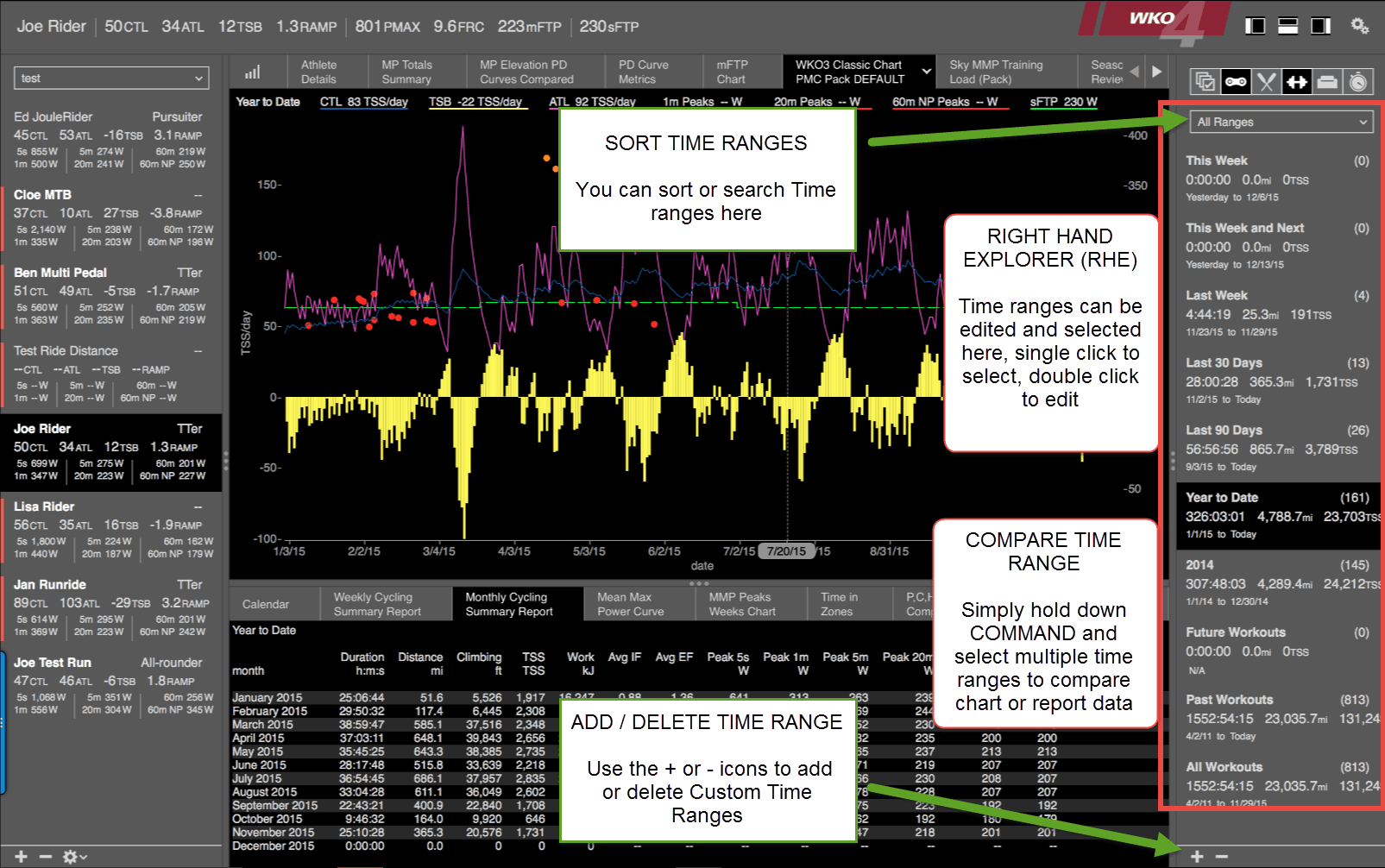
Task: Add a custom time range
Action: pyautogui.click(x=1197, y=856)
